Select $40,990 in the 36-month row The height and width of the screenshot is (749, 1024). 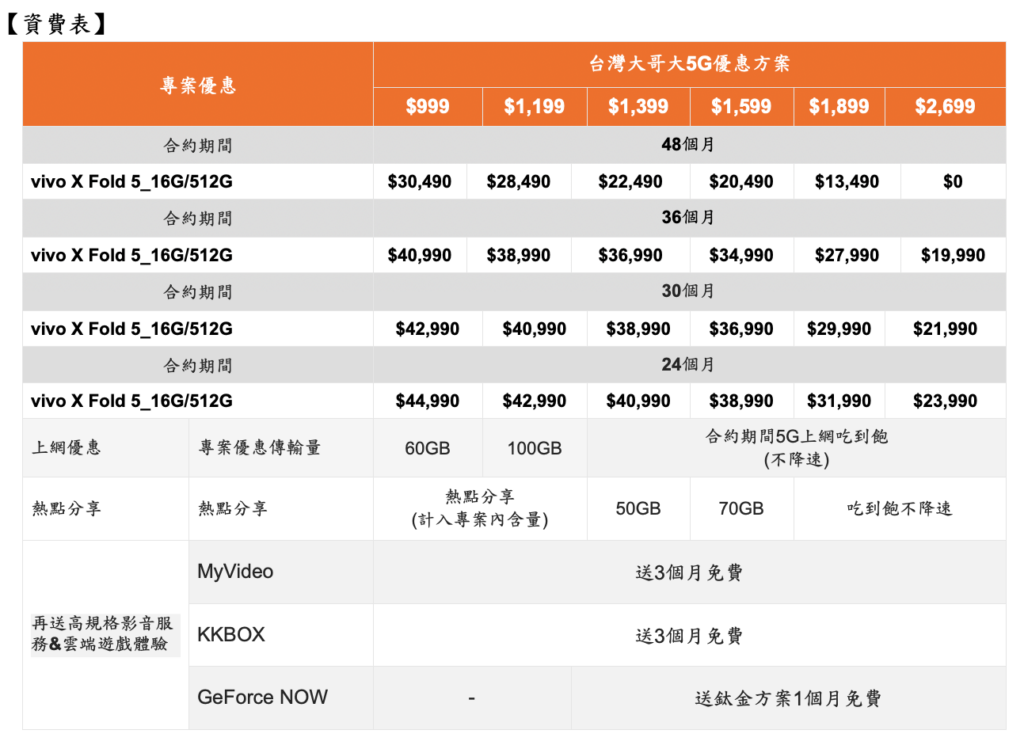point(419,255)
